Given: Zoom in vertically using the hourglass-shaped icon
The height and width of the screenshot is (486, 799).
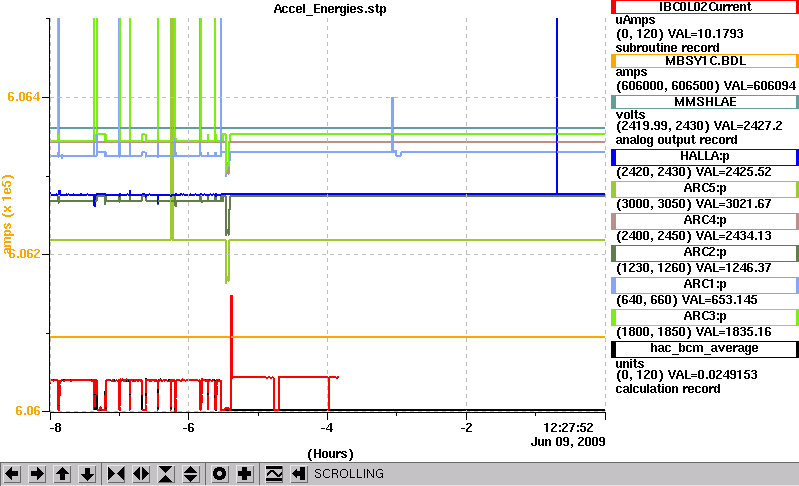Looking at the screenshot, I should [x=166, y=474].
